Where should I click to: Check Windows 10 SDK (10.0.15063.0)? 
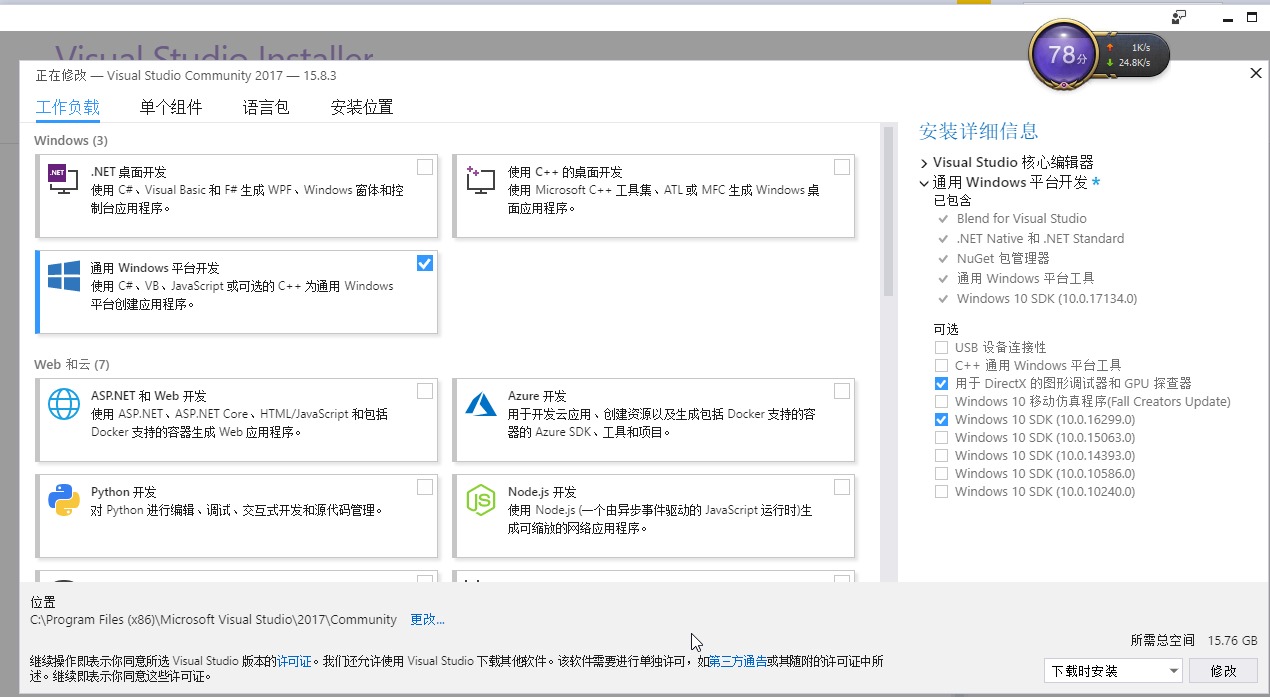[x=941, y=438]
